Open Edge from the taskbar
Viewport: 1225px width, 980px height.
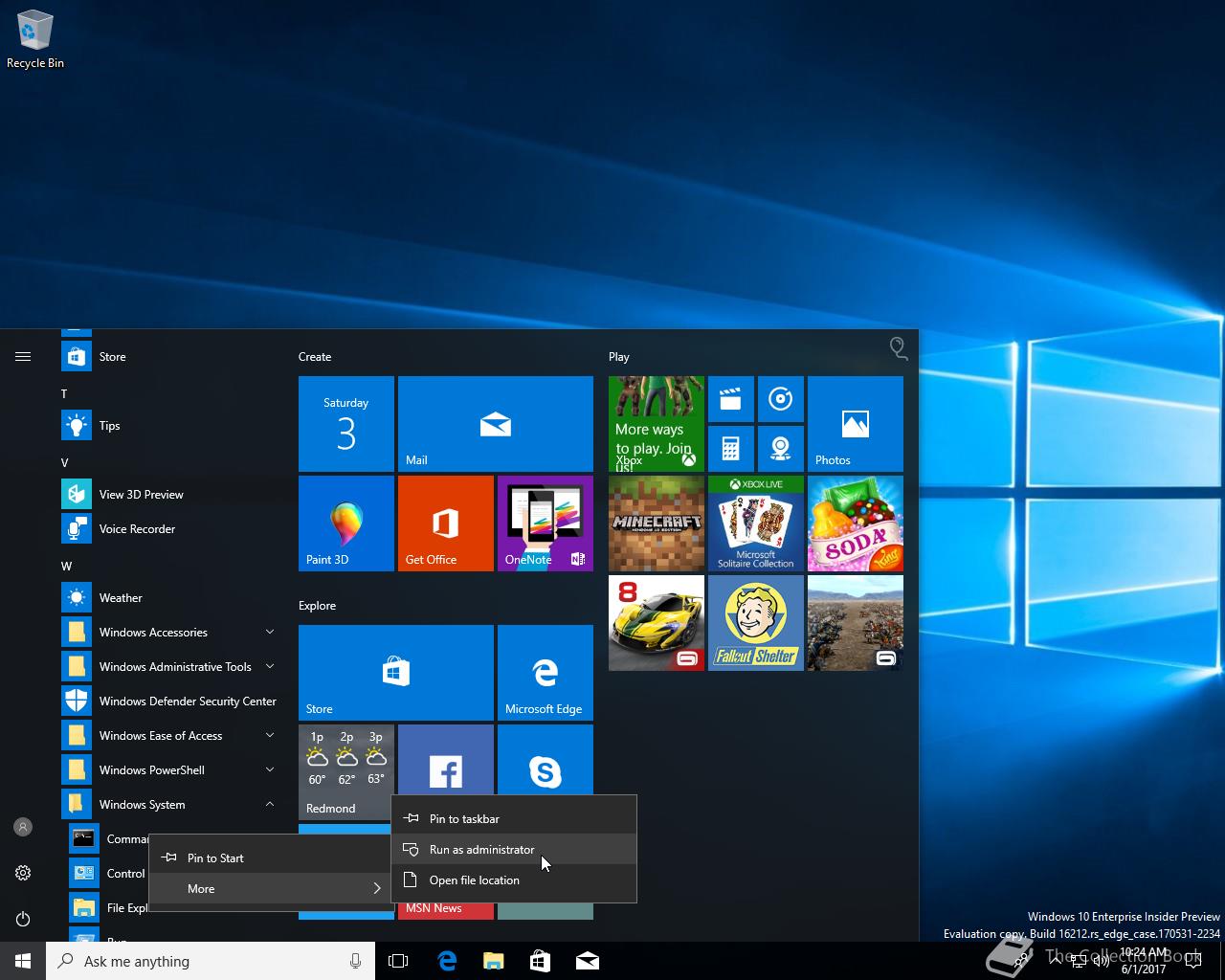coord(447,961)
